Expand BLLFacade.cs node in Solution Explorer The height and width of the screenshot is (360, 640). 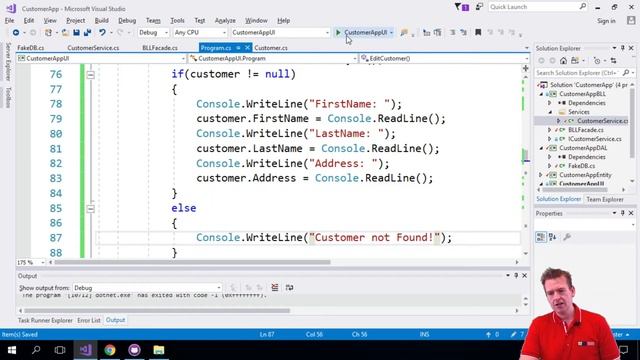[549, 130]
